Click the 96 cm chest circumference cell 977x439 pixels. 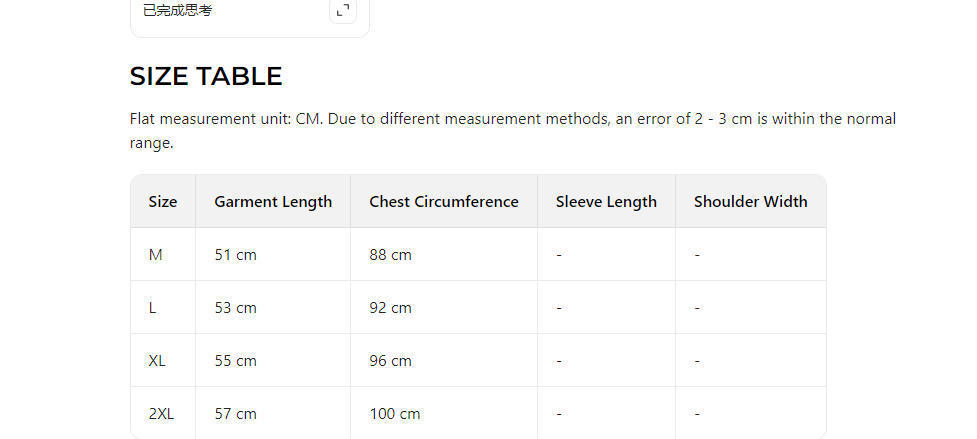tap(390, 360)
